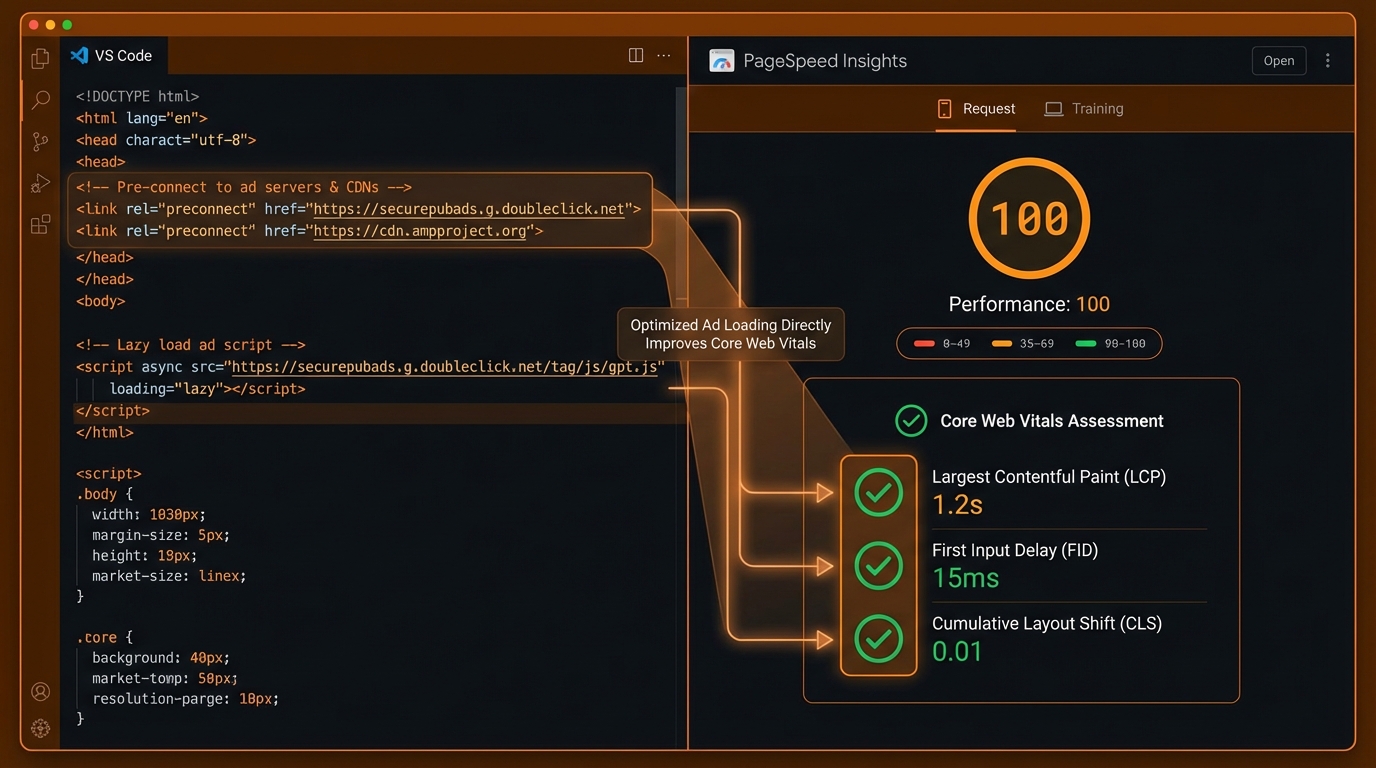Viewport: 1376px width, 768px height.
Task: Toggle the CLS checkmark indicator
Action: point(878,639)
